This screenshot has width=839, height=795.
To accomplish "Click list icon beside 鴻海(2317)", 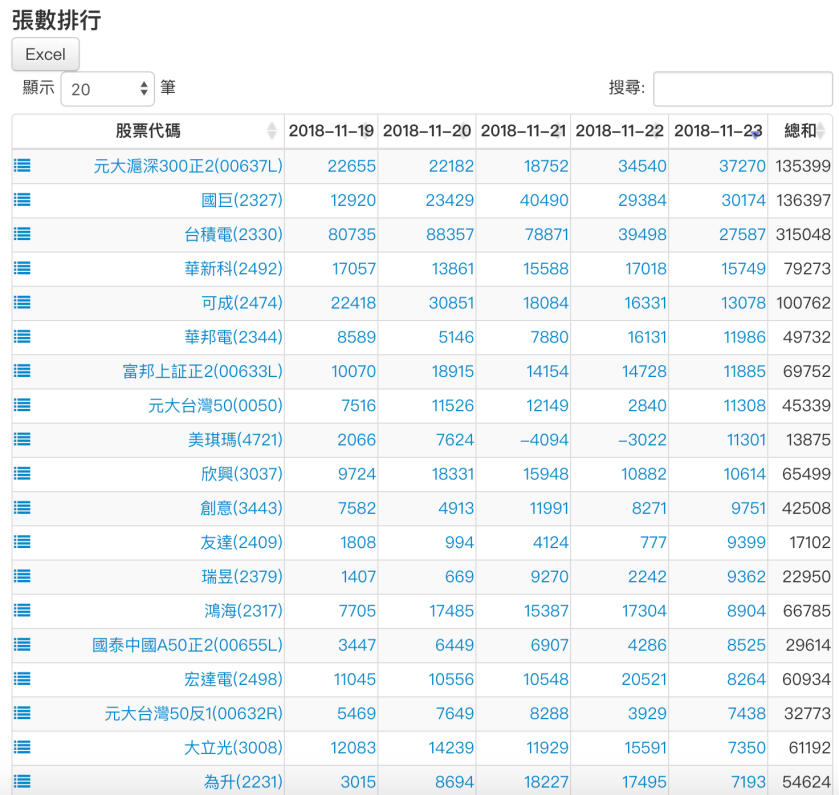I will pos(22,610).
